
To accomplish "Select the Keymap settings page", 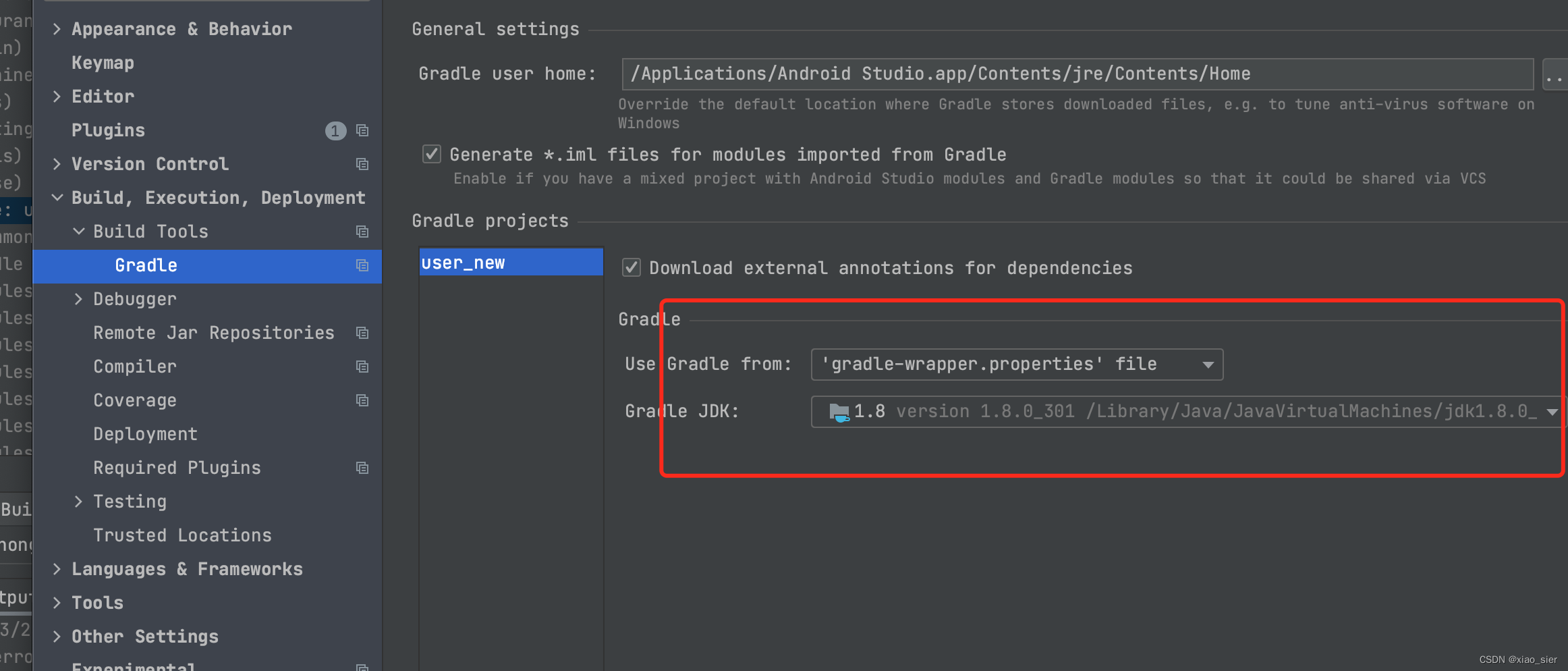I will (103, 63).
